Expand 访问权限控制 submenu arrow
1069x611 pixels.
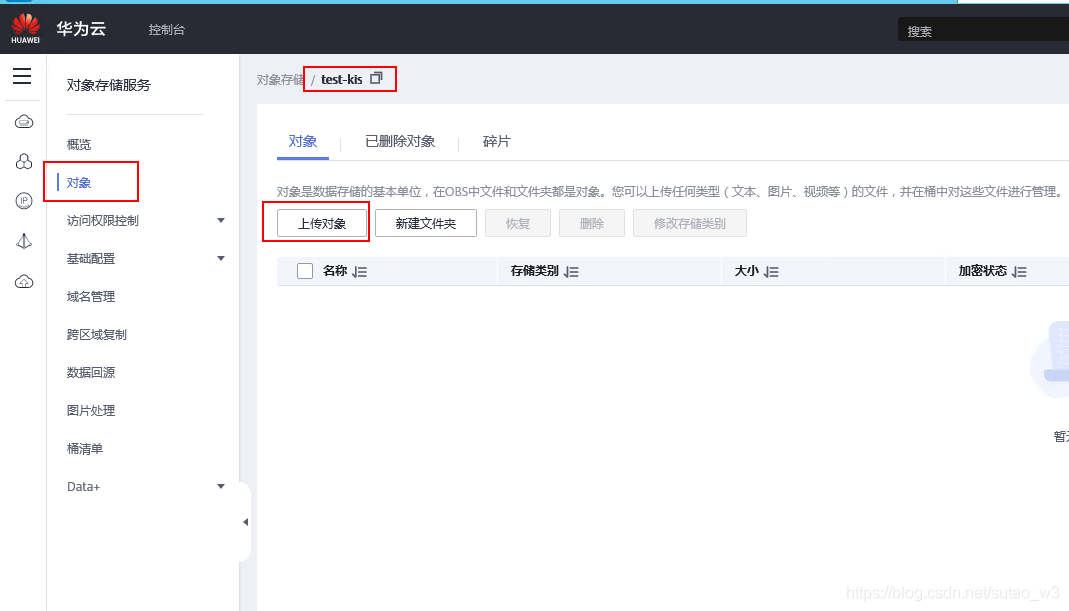pos(221,220)
